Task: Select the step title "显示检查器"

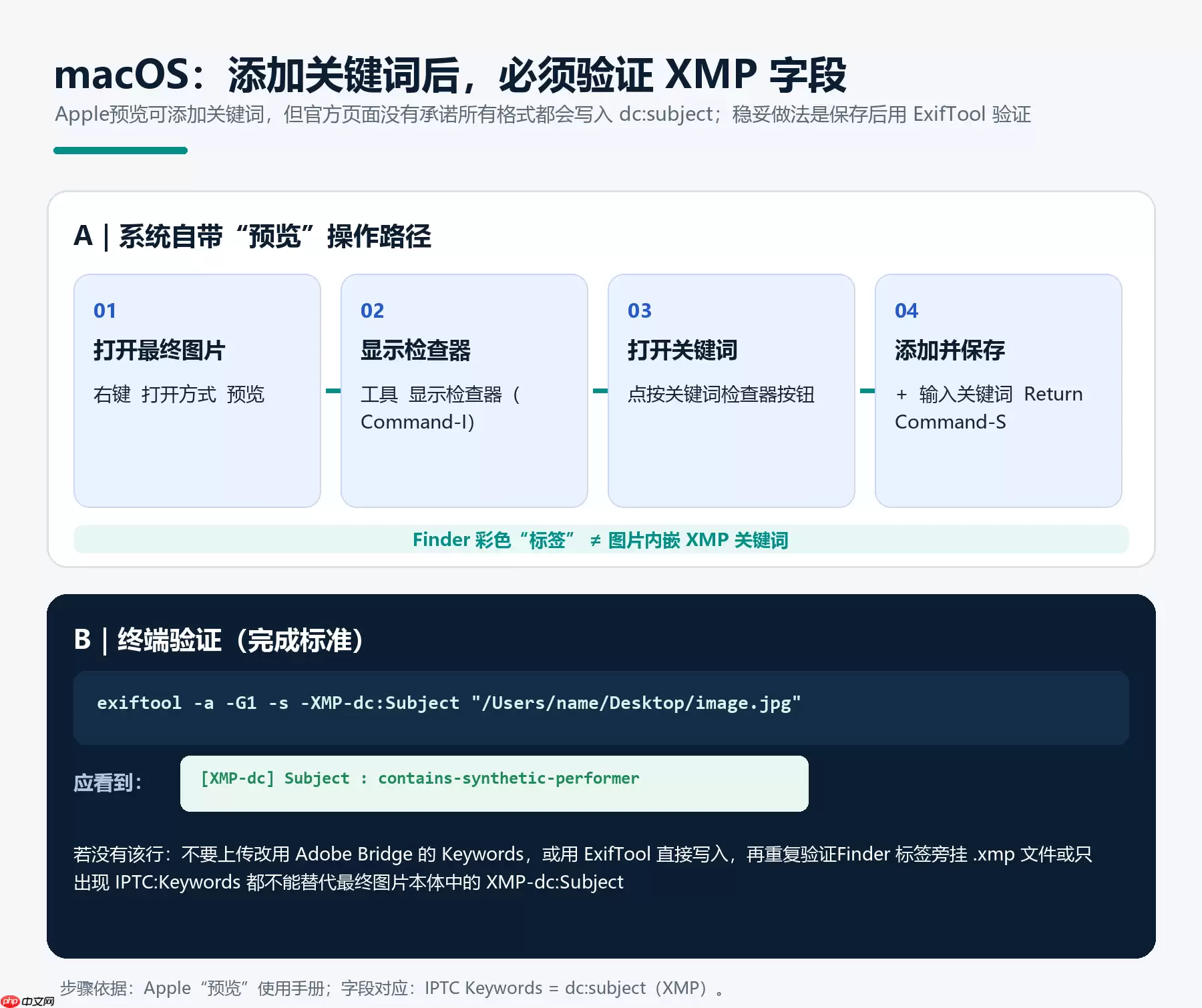Action: [x=415, y=350]
